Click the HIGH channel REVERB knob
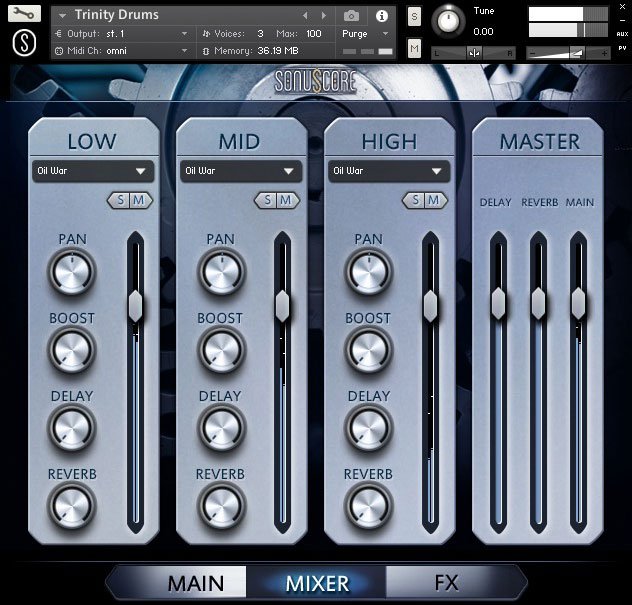The height and width of the screenshot is (605, 632). click(x=368, y=505)
